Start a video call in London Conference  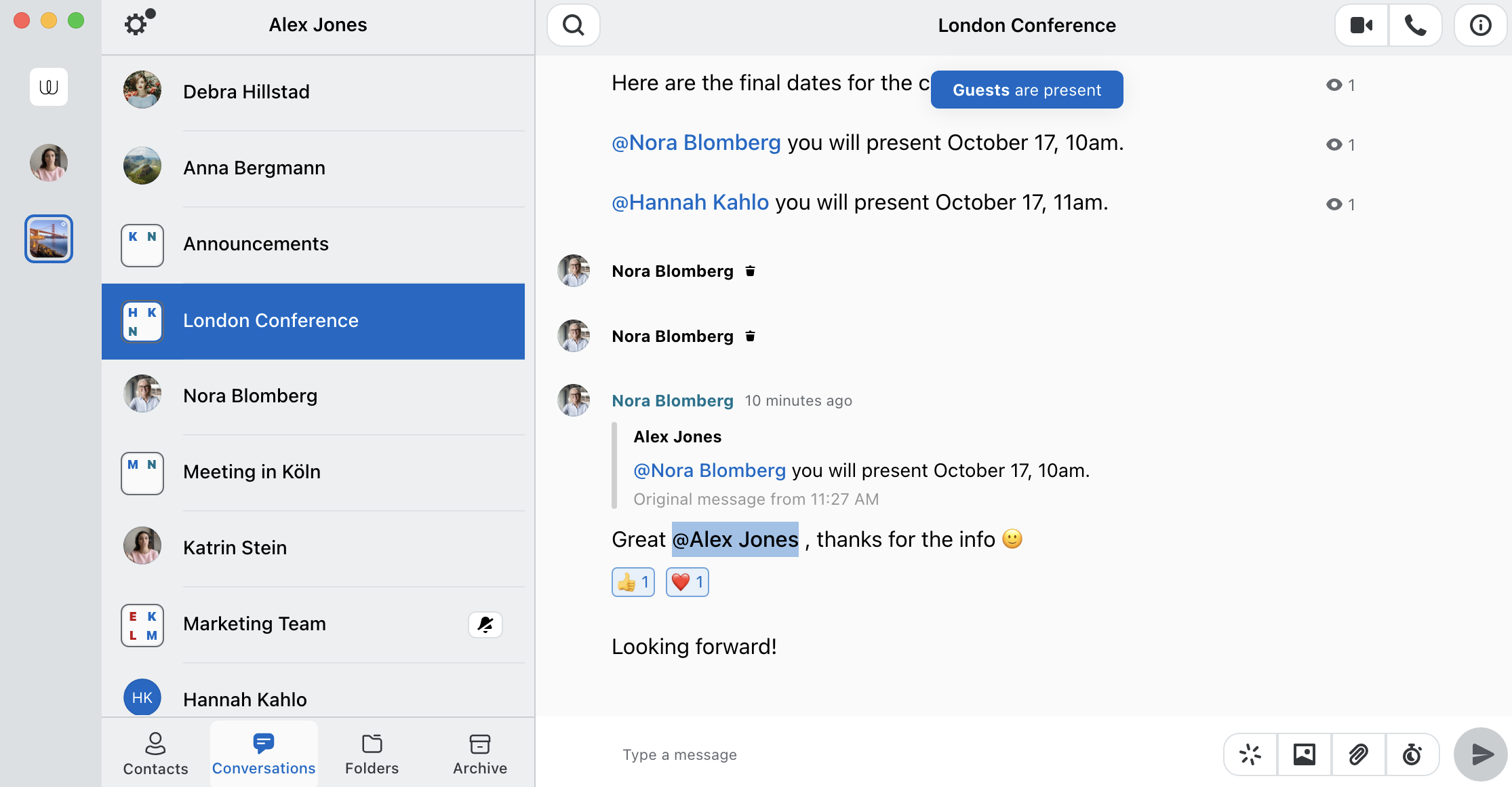1361,26
